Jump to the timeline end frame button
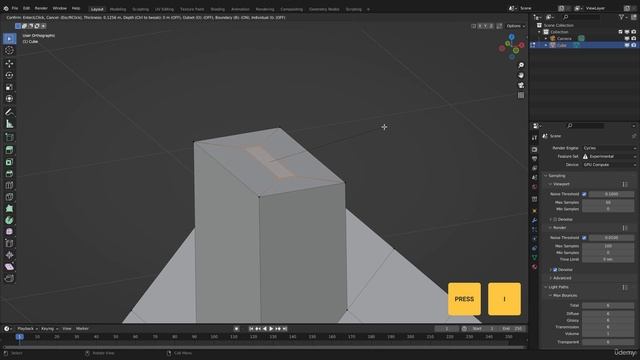640x360 pixels. tap(285, 329)
